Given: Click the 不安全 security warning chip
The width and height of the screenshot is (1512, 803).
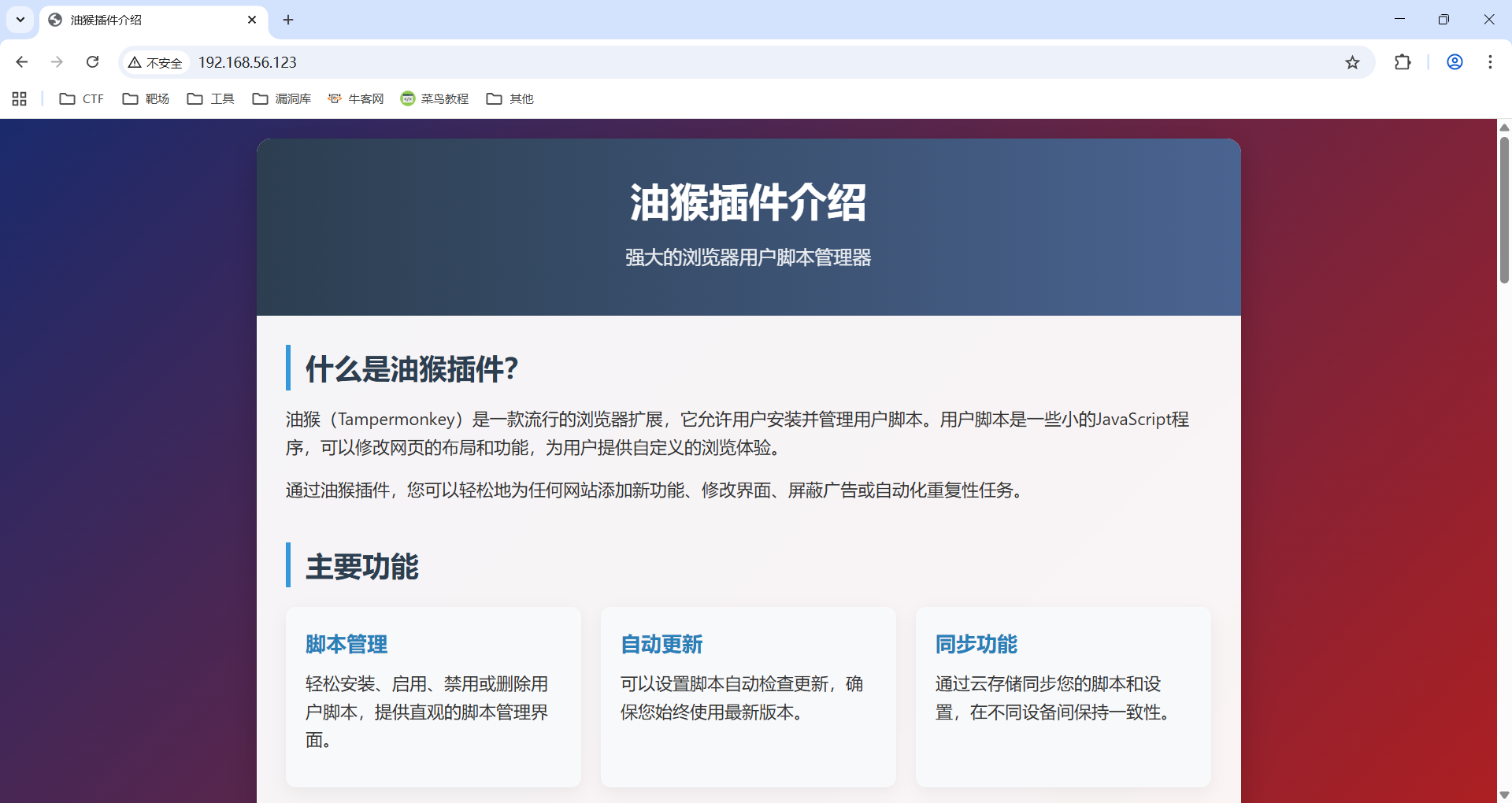Looking at the screenshot, I should click(155, 62).
